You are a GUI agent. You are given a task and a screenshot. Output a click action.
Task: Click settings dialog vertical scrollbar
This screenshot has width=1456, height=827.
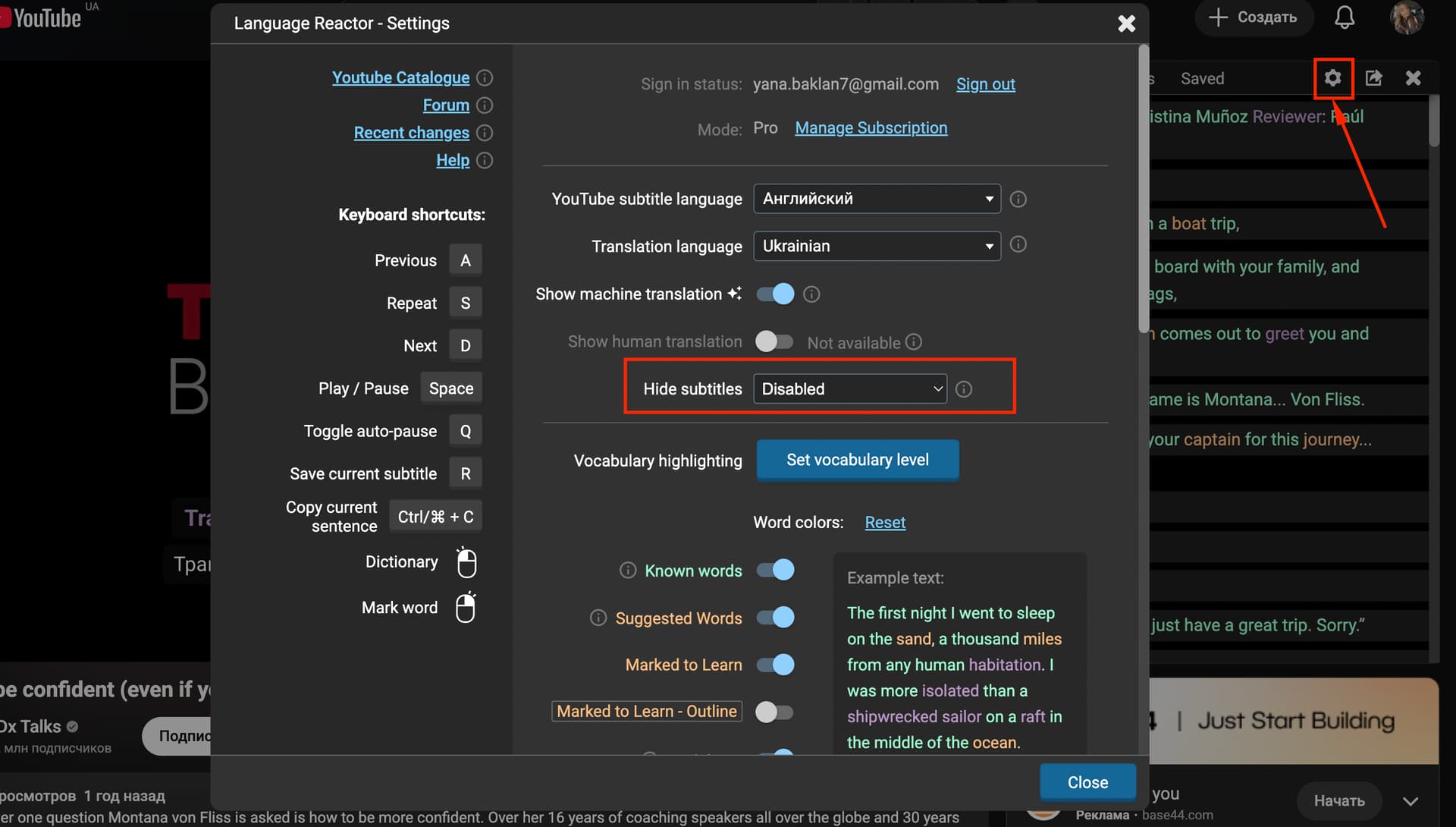coord(1143,190)
